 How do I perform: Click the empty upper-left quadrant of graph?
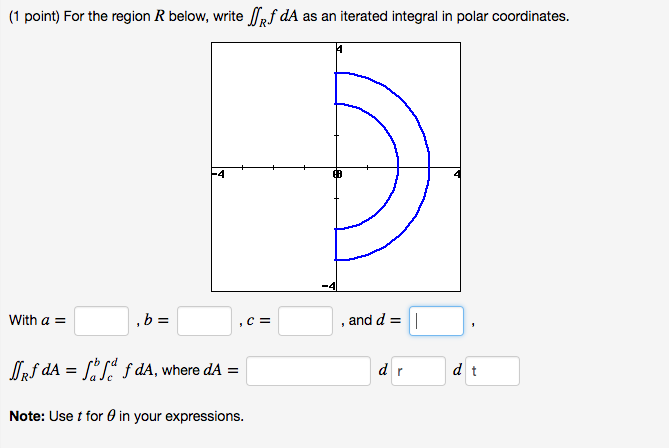coord(273,105)
